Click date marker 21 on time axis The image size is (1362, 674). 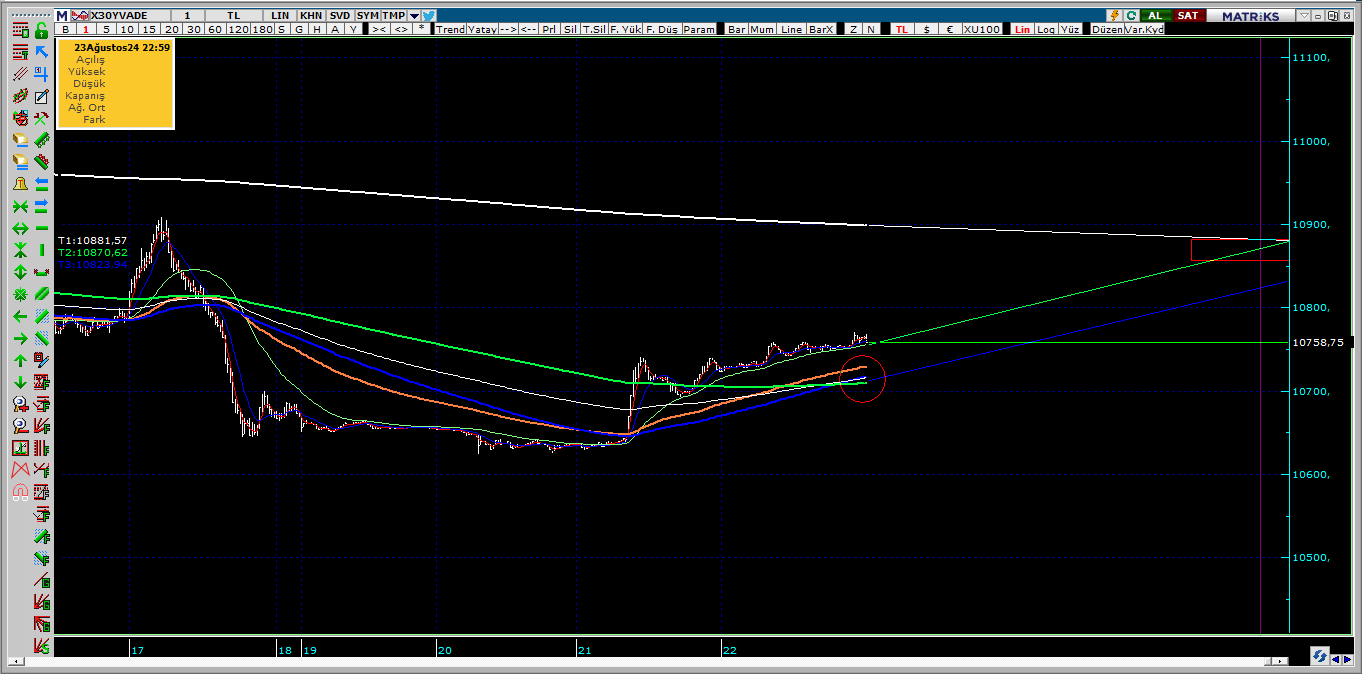point(584,650)
